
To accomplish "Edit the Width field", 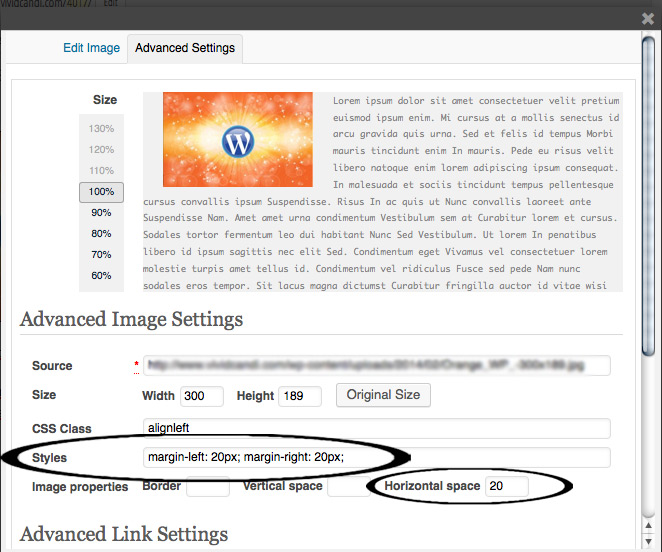I will (x=201, y=396).
